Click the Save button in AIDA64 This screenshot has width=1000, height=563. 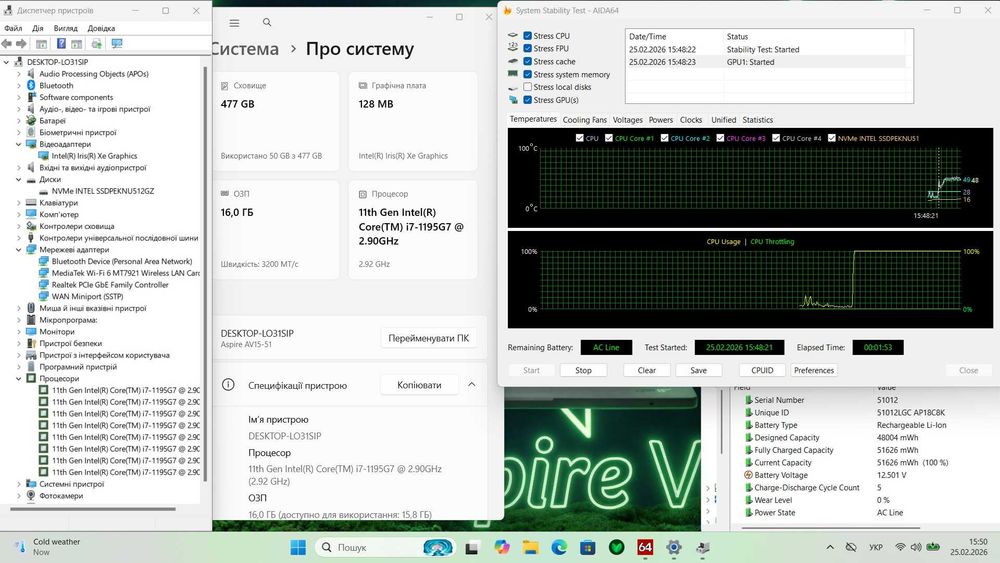click(698, 370)
